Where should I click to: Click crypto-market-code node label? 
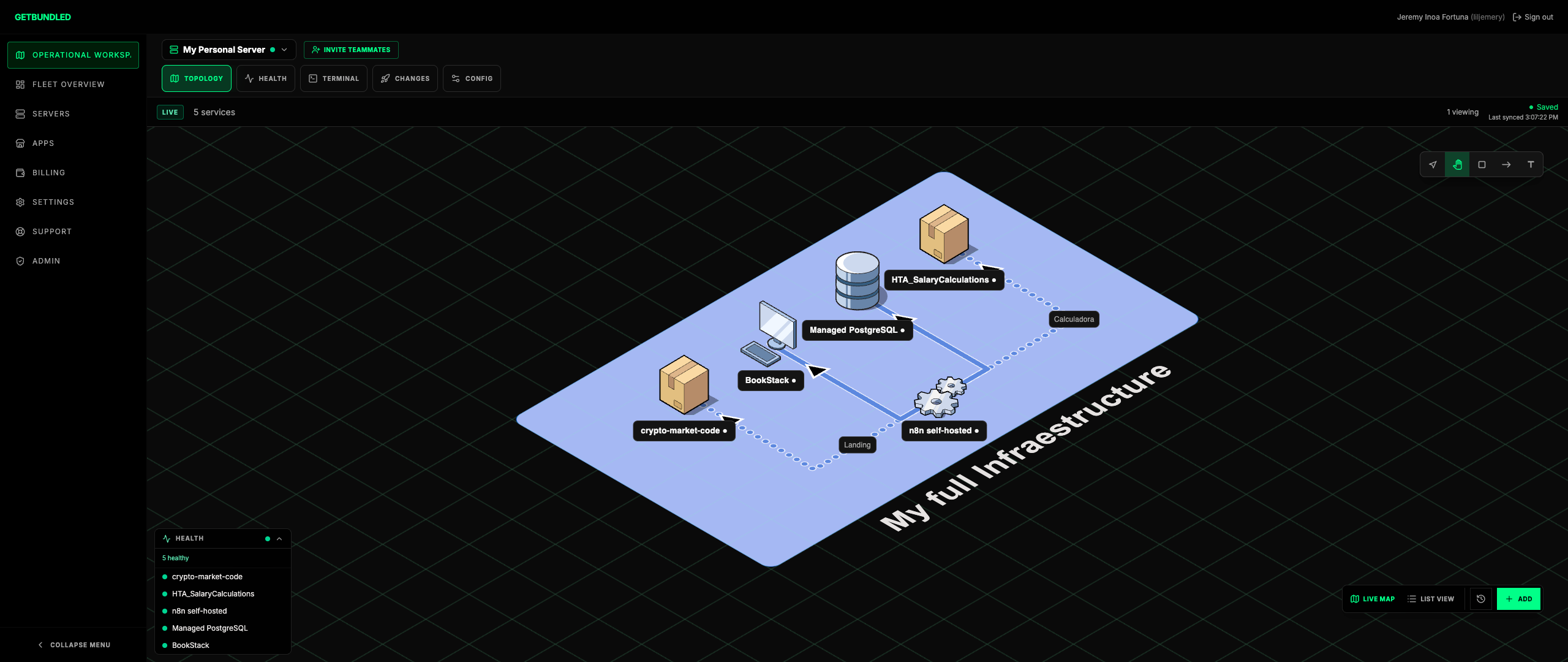(684, 431)
